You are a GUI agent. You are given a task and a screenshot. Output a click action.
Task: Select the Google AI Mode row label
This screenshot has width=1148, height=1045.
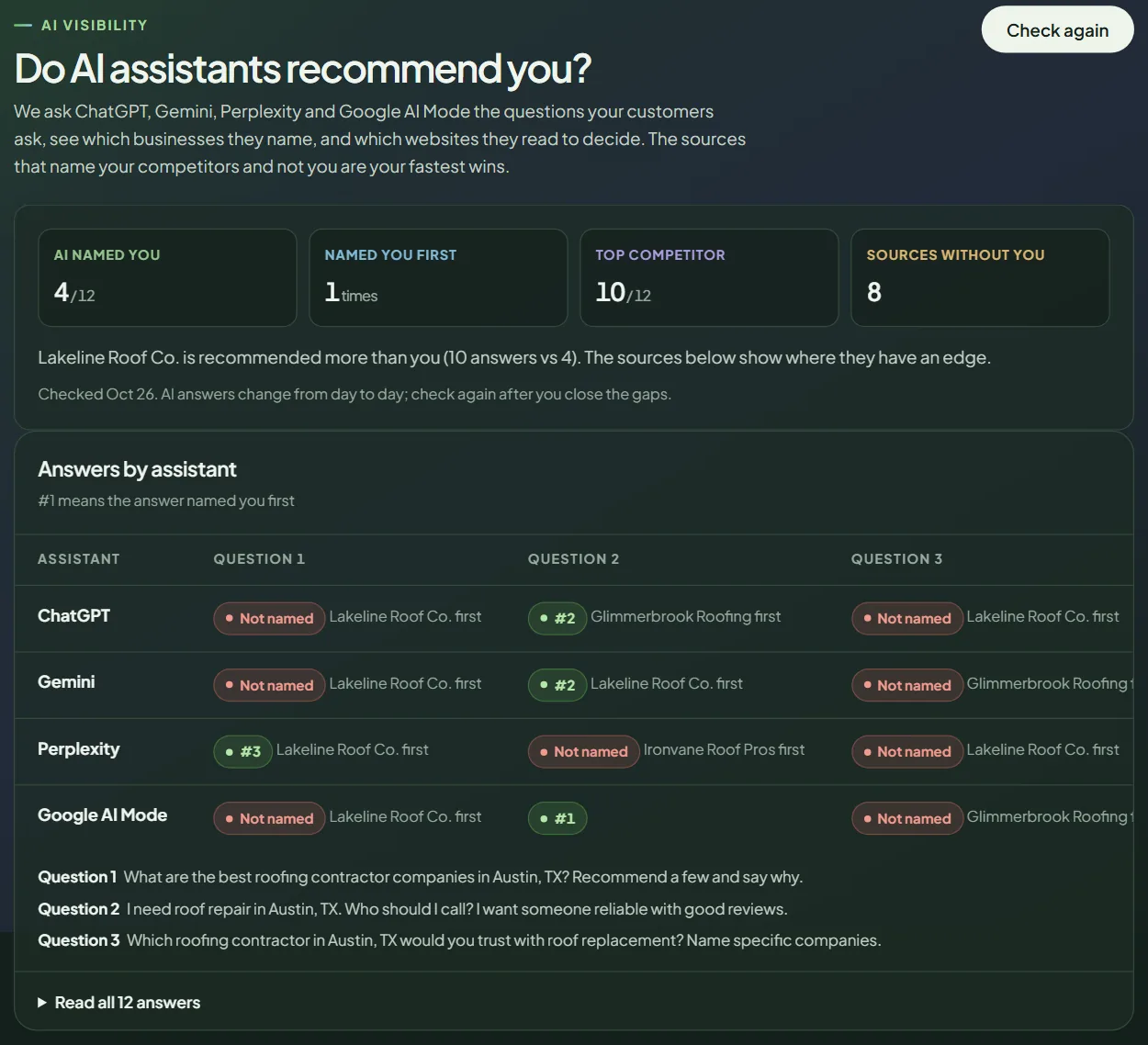102,815
